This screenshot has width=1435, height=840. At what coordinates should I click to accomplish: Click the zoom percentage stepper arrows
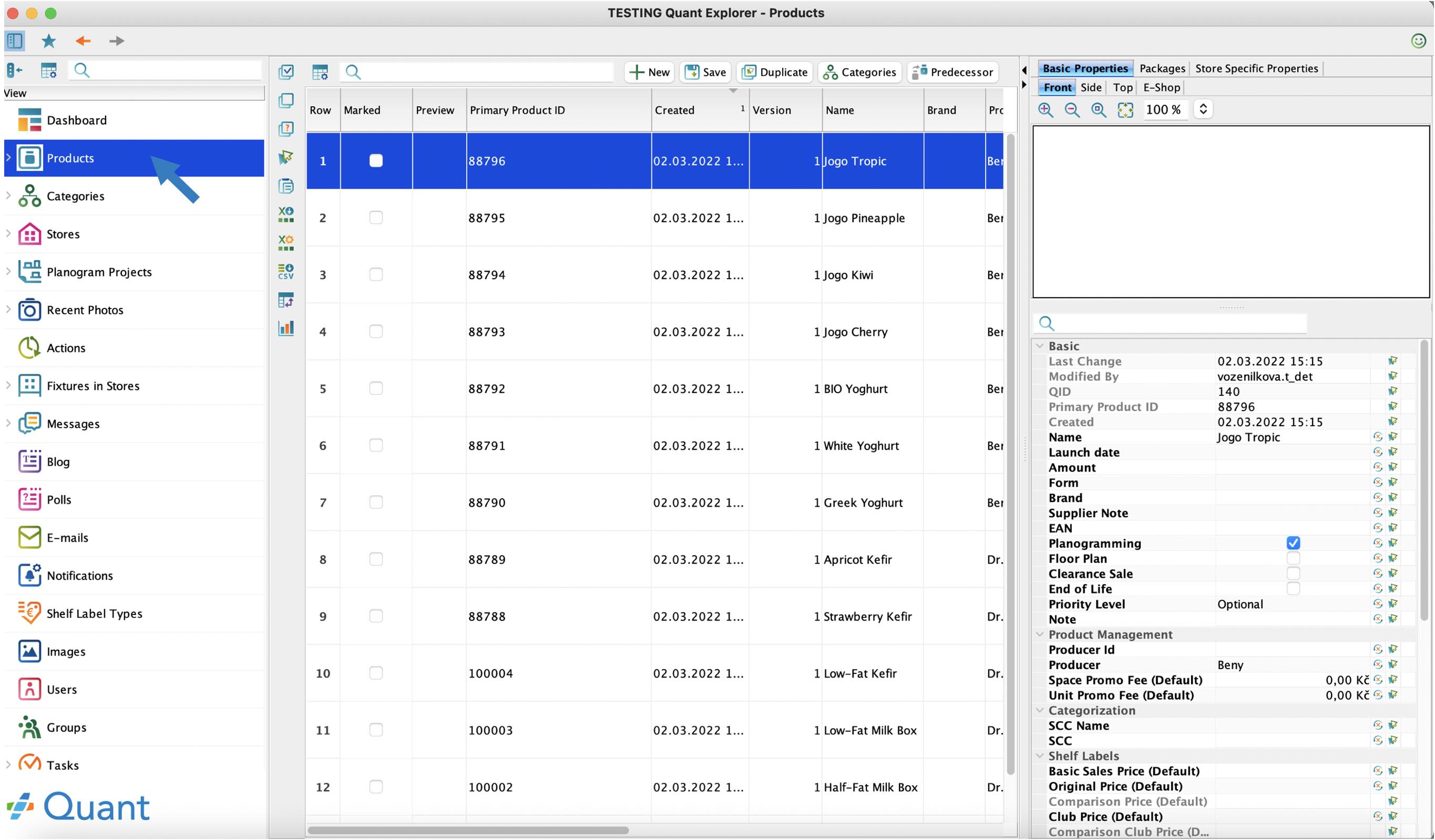1203,109
